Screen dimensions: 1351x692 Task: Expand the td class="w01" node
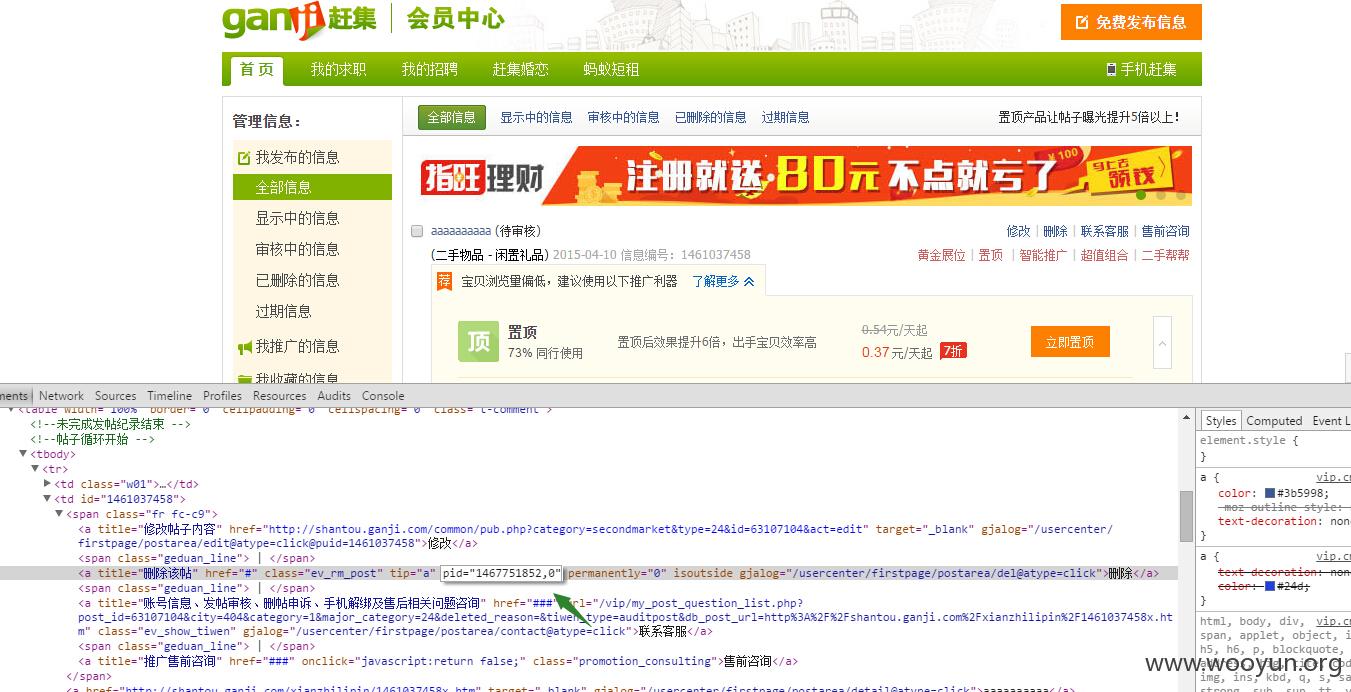click(47, 484)
